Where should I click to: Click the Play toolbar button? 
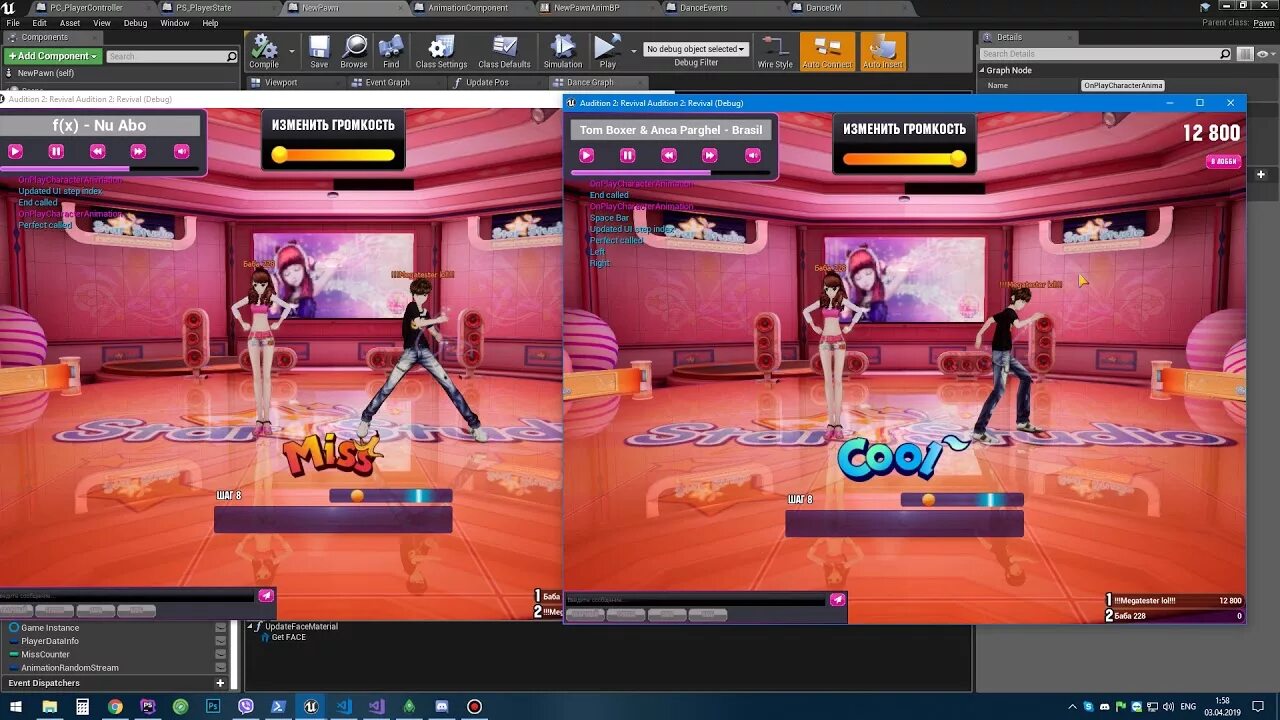pos(607,52)
